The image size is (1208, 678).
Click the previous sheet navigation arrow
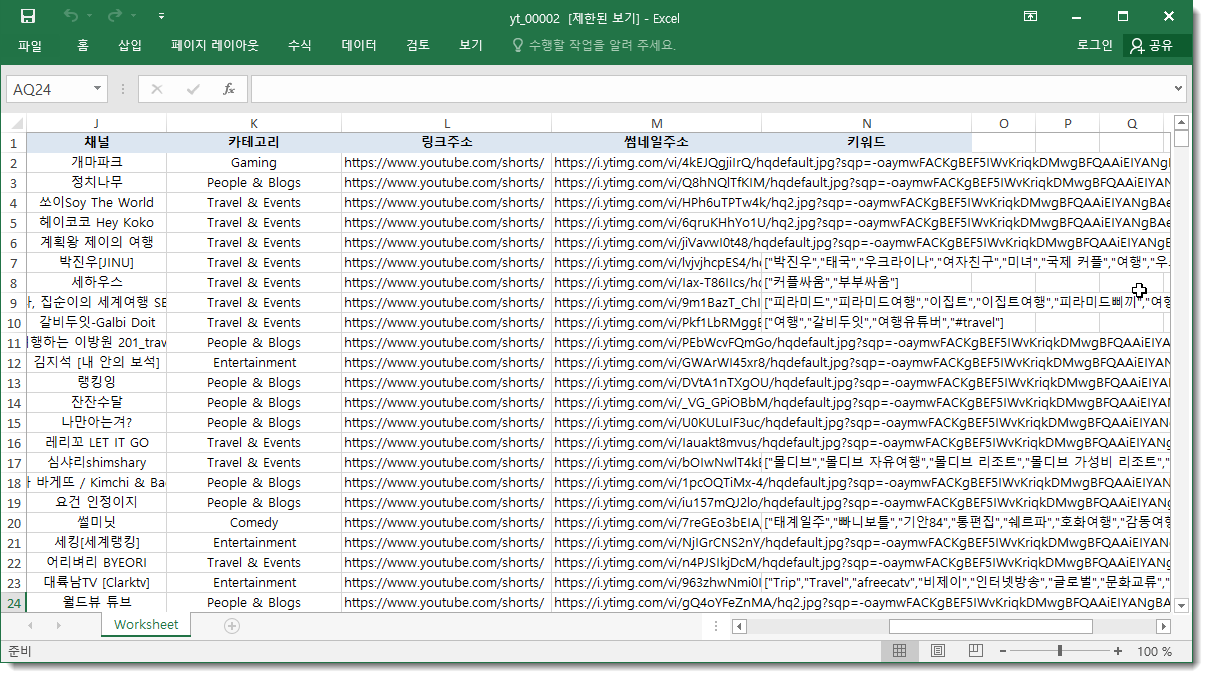coord(30,626)
